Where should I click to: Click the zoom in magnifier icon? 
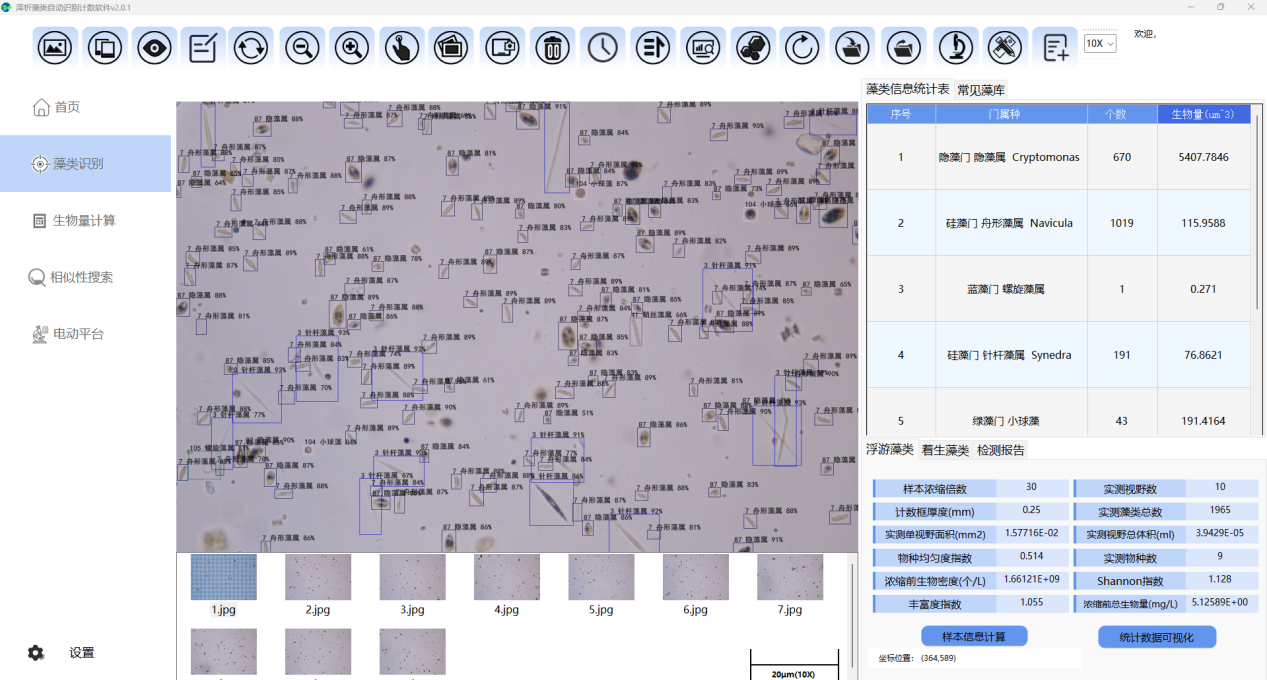click(x=352, y=47)
